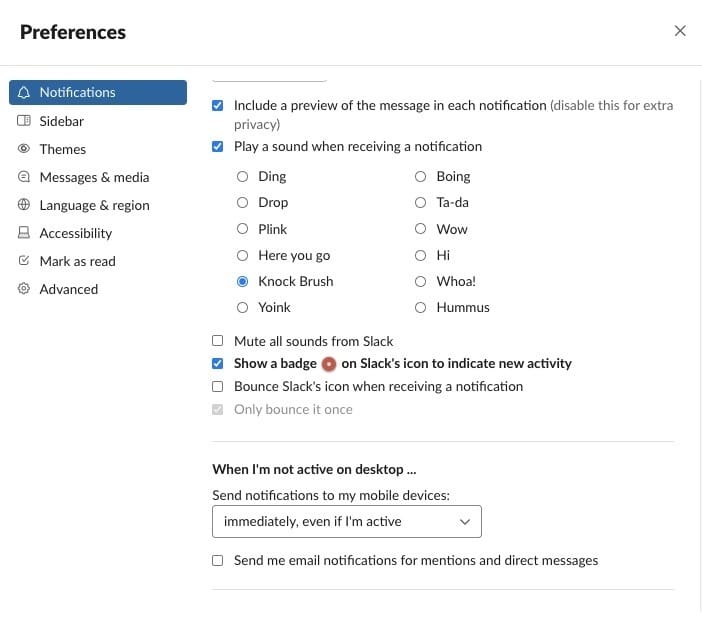The height and width of the screenshot is (623, 702).
Task: Click the Notifications bell icon in sidebar
Action: (x=24, y=92)
